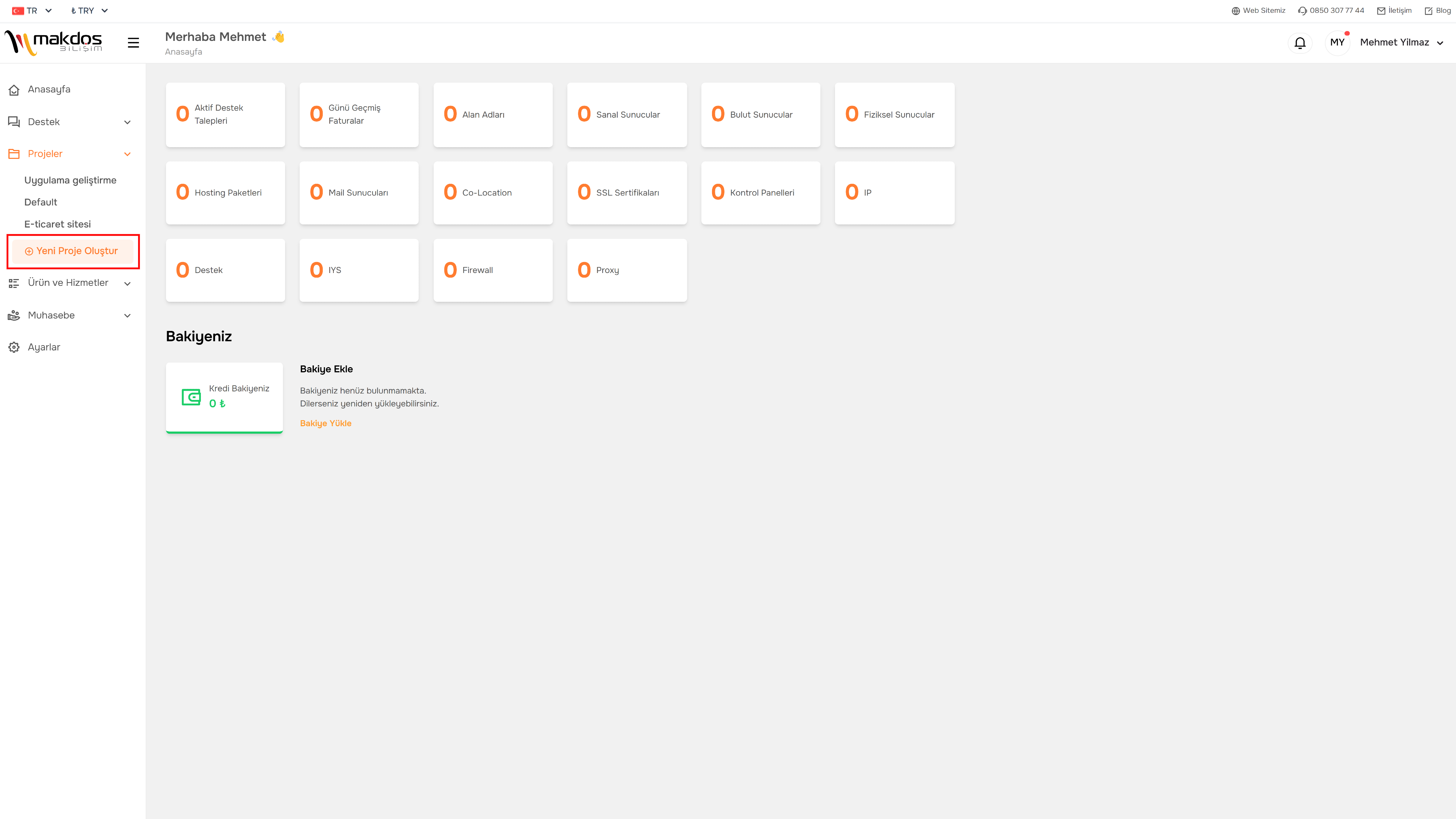This screenshot has height=819, width=1456.
Task: Click the Bakiye Yükle link
Action: [x=326, y=423]
